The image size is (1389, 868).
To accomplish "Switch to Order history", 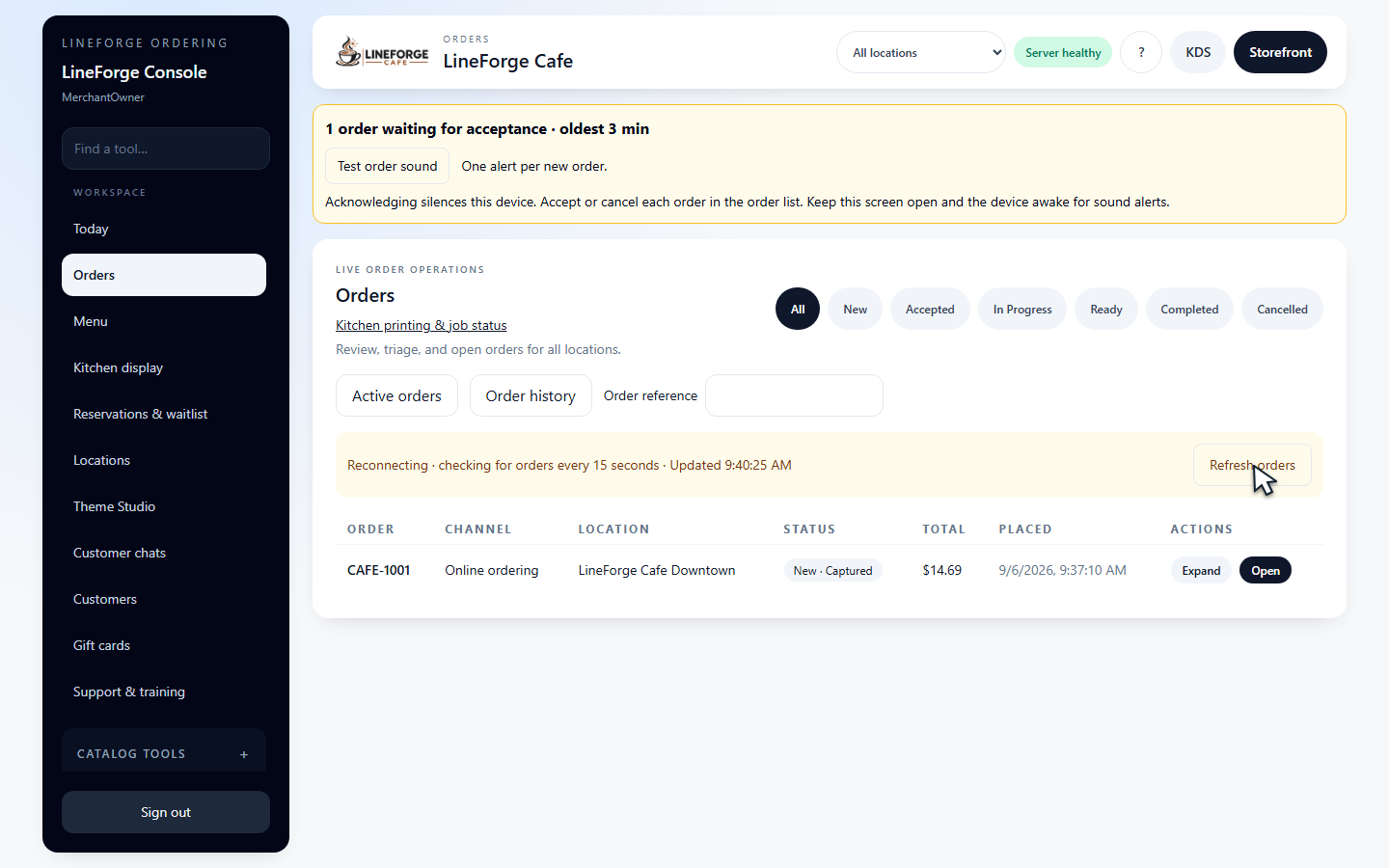I will click(x=531, y=395).
